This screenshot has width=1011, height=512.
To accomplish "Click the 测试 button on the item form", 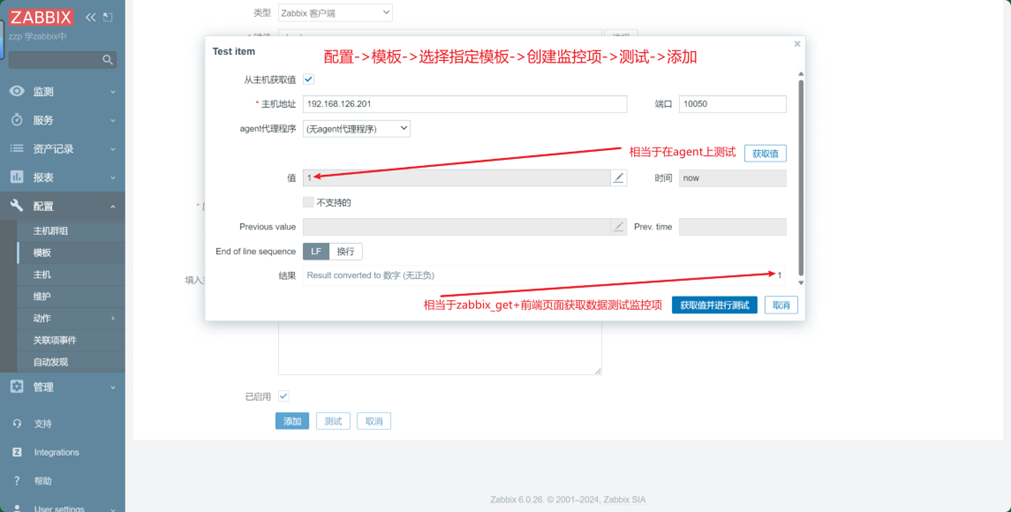I will pyautogui.click(x=333, y=421).
